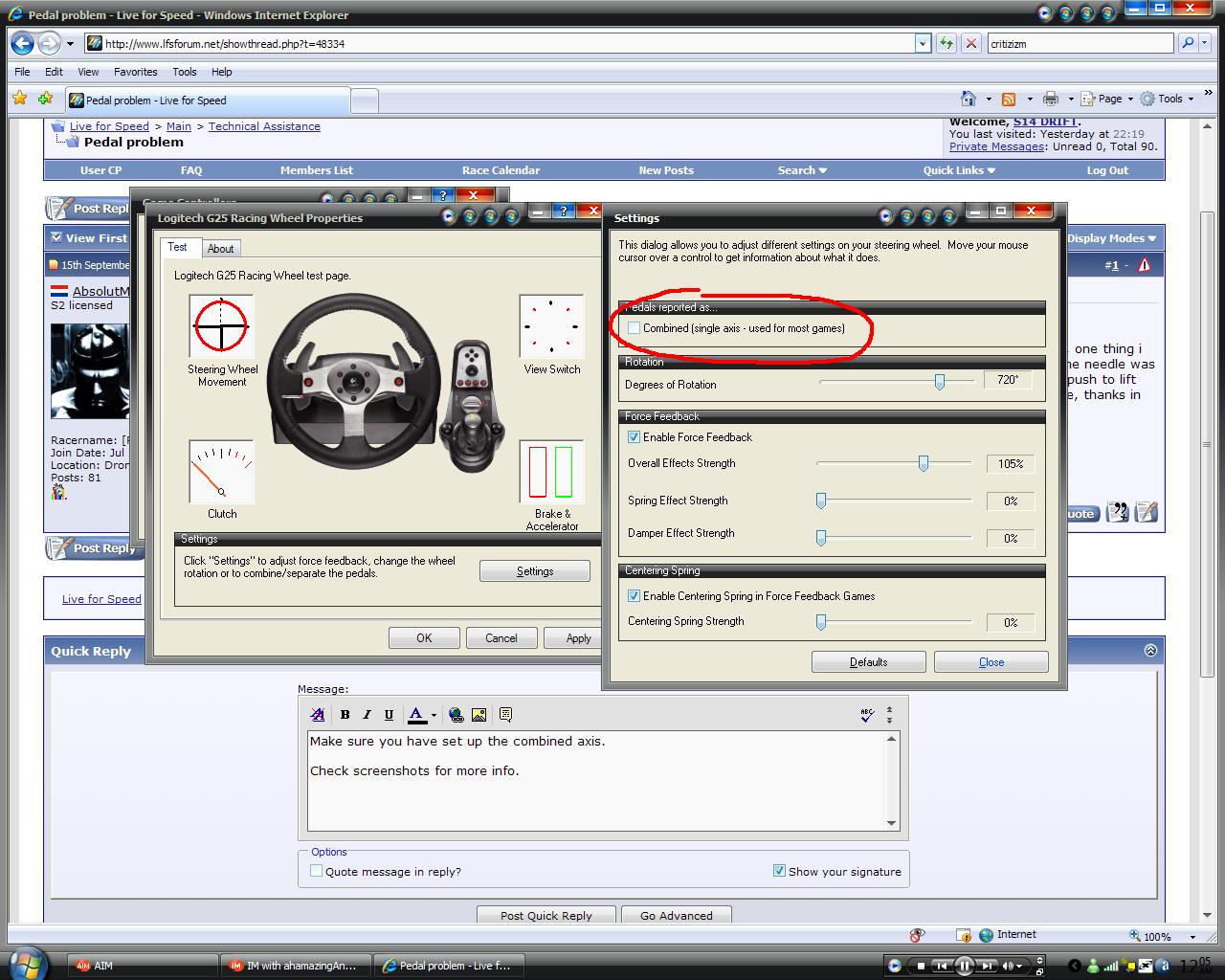Select the Test tab in G25 properties
The image size is (1225, 980).
click(x=178, y=247)
